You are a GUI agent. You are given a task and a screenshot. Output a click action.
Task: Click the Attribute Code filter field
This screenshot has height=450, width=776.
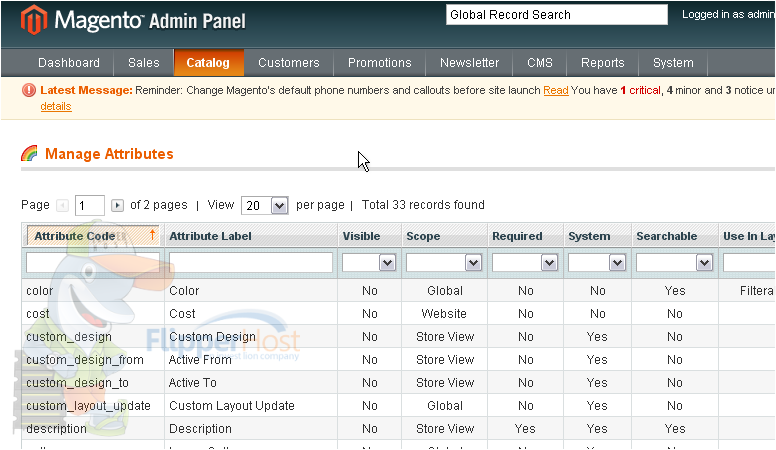93,262
